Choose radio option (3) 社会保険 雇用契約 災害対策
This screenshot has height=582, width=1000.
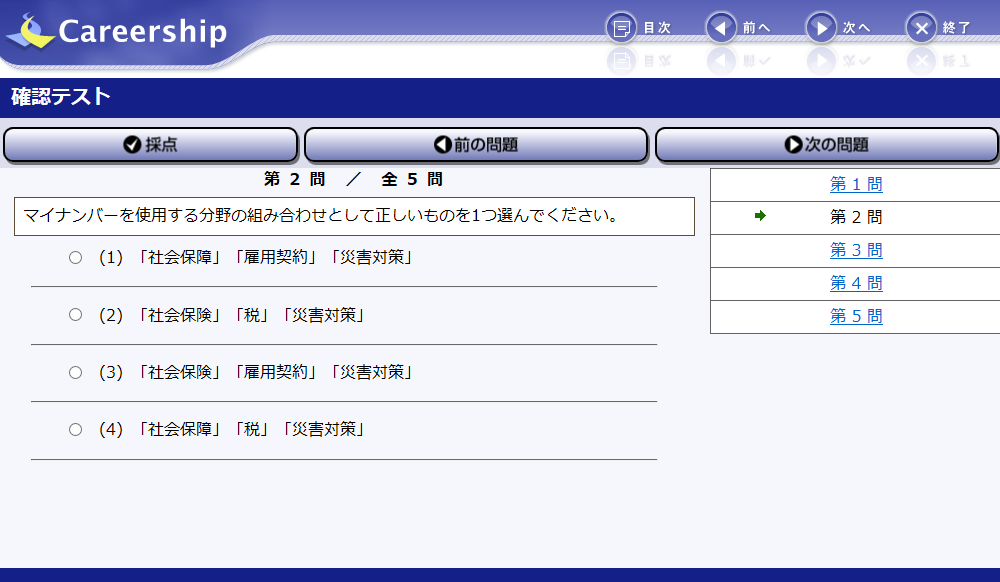coord(75,372)
